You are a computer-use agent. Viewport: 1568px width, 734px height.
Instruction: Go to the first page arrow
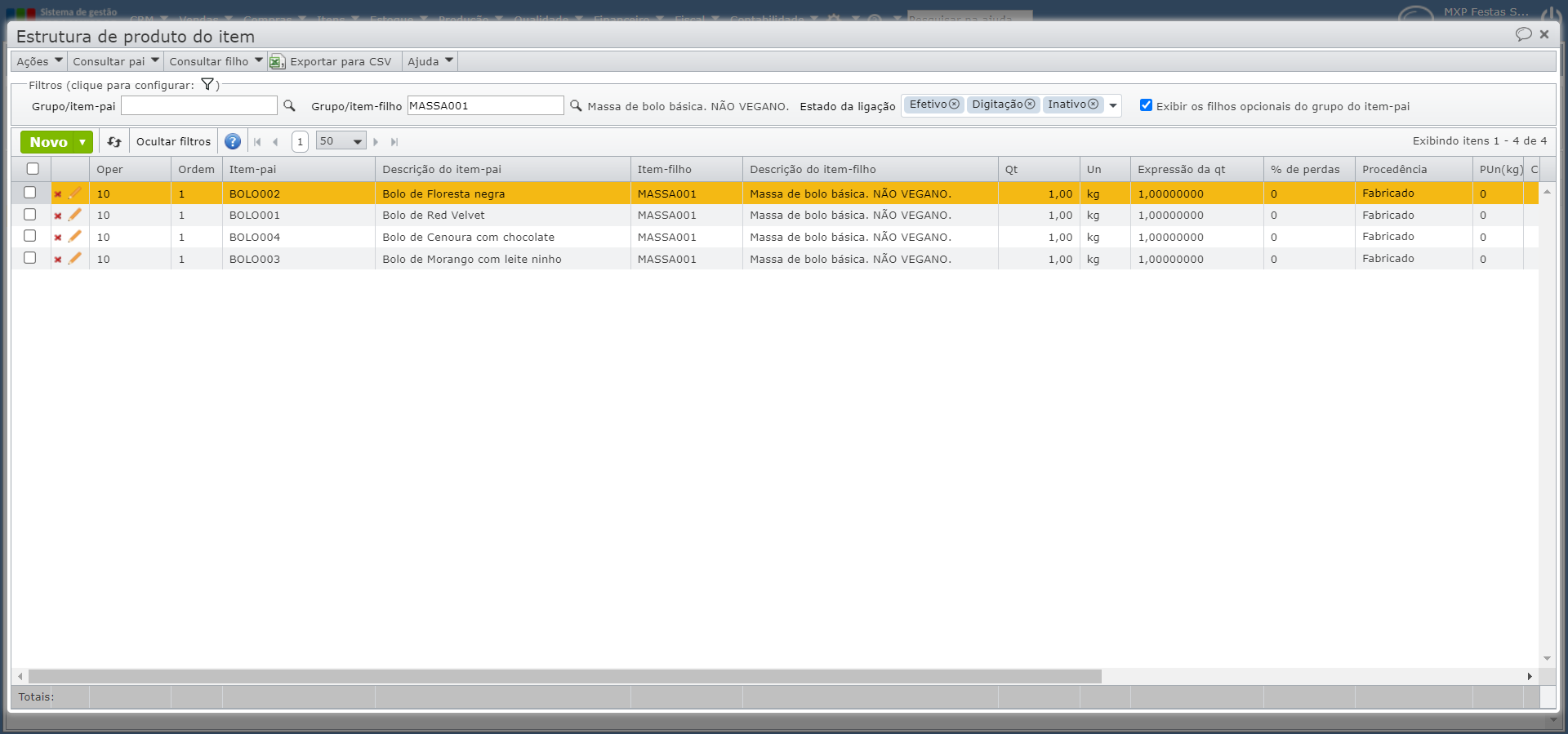coord(257,142)
